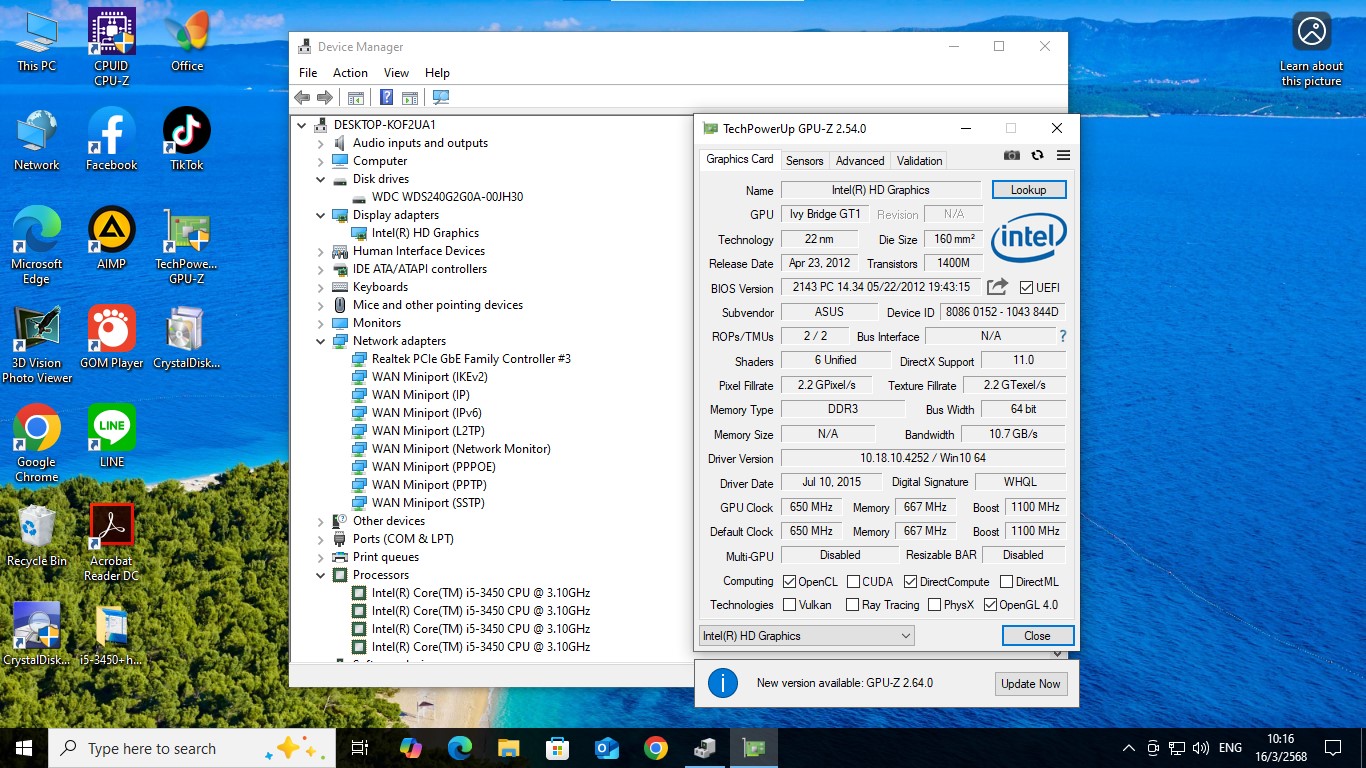The height and width of the screenshot is (768, 1366).
Task: Open the Acrobat Reader DC desktop icon
Action: (112, 542)
